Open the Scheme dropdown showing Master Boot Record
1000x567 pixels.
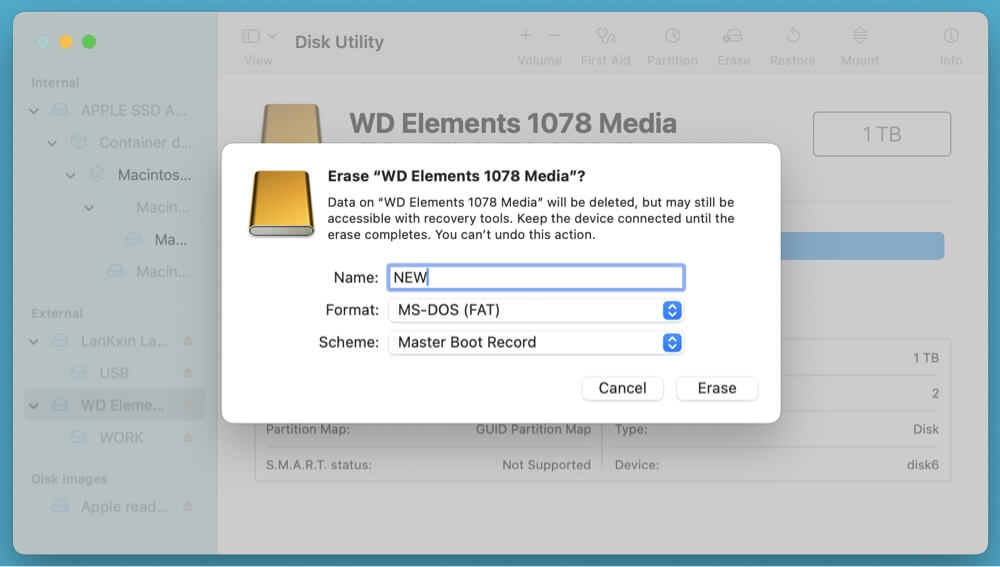536,342
